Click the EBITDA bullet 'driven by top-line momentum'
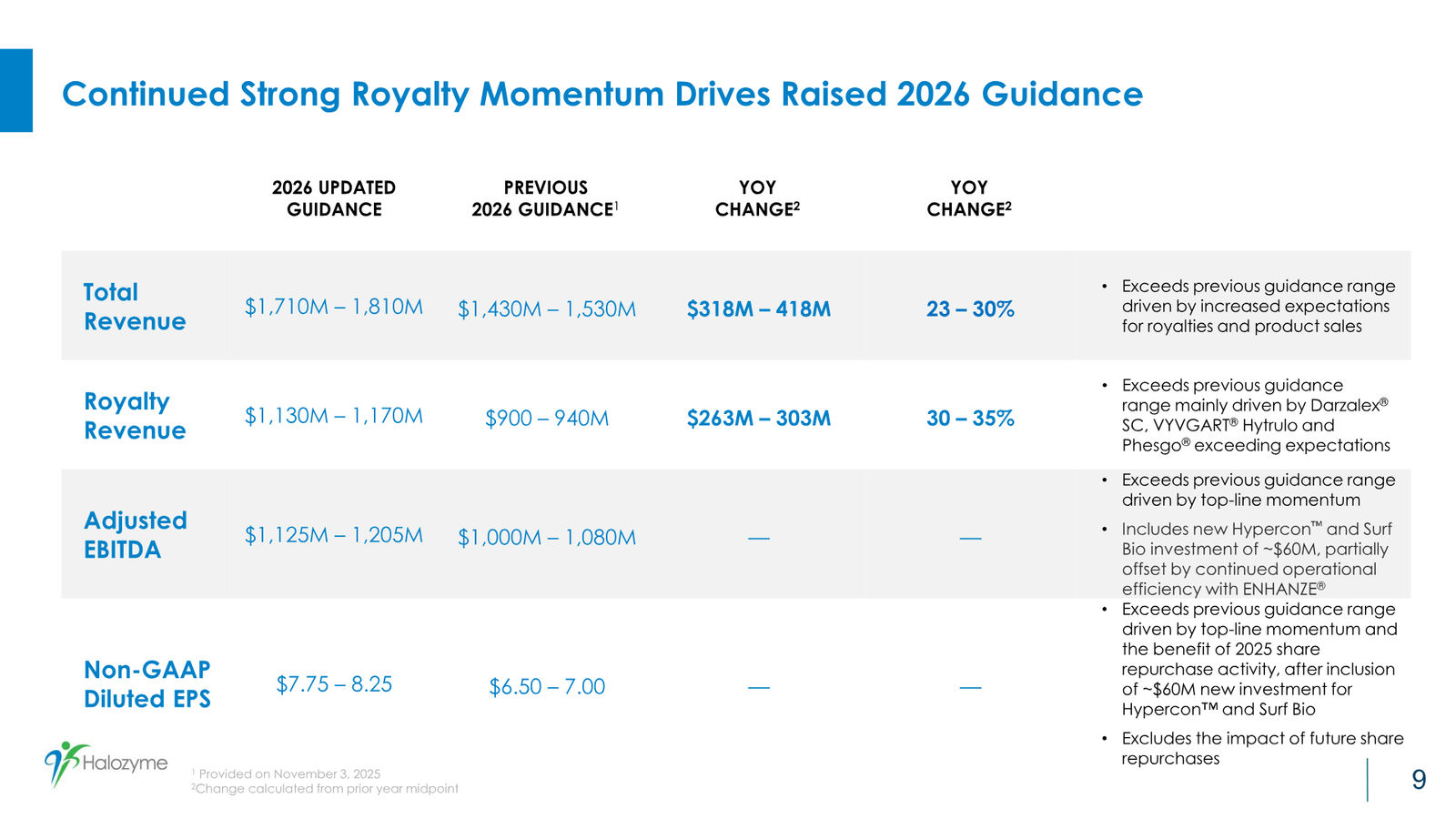Image resolution: width=1456 pixels, height=819 pixels. (x=1249, y=490)
